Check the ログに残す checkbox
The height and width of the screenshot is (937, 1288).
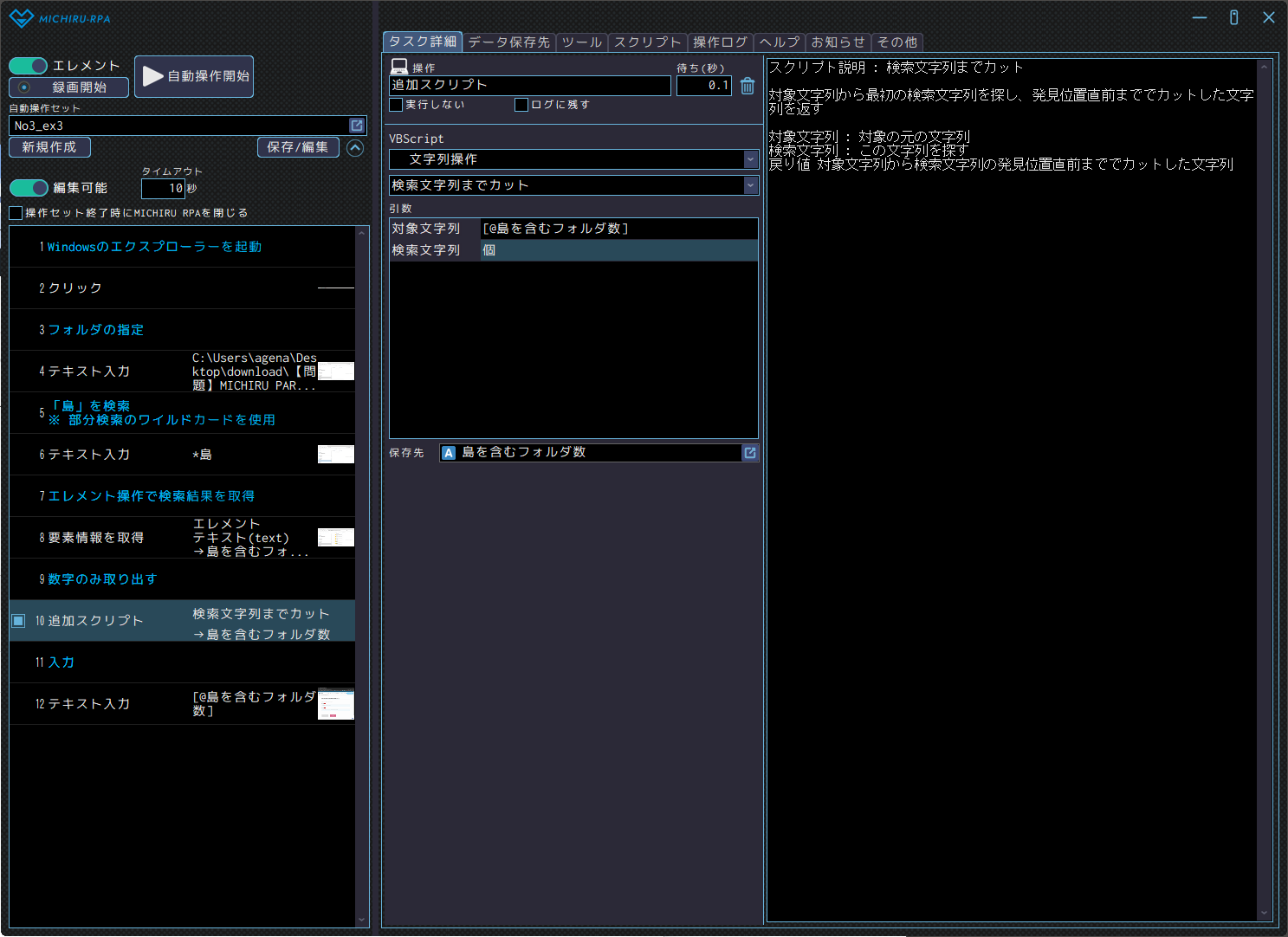(521, 105)
